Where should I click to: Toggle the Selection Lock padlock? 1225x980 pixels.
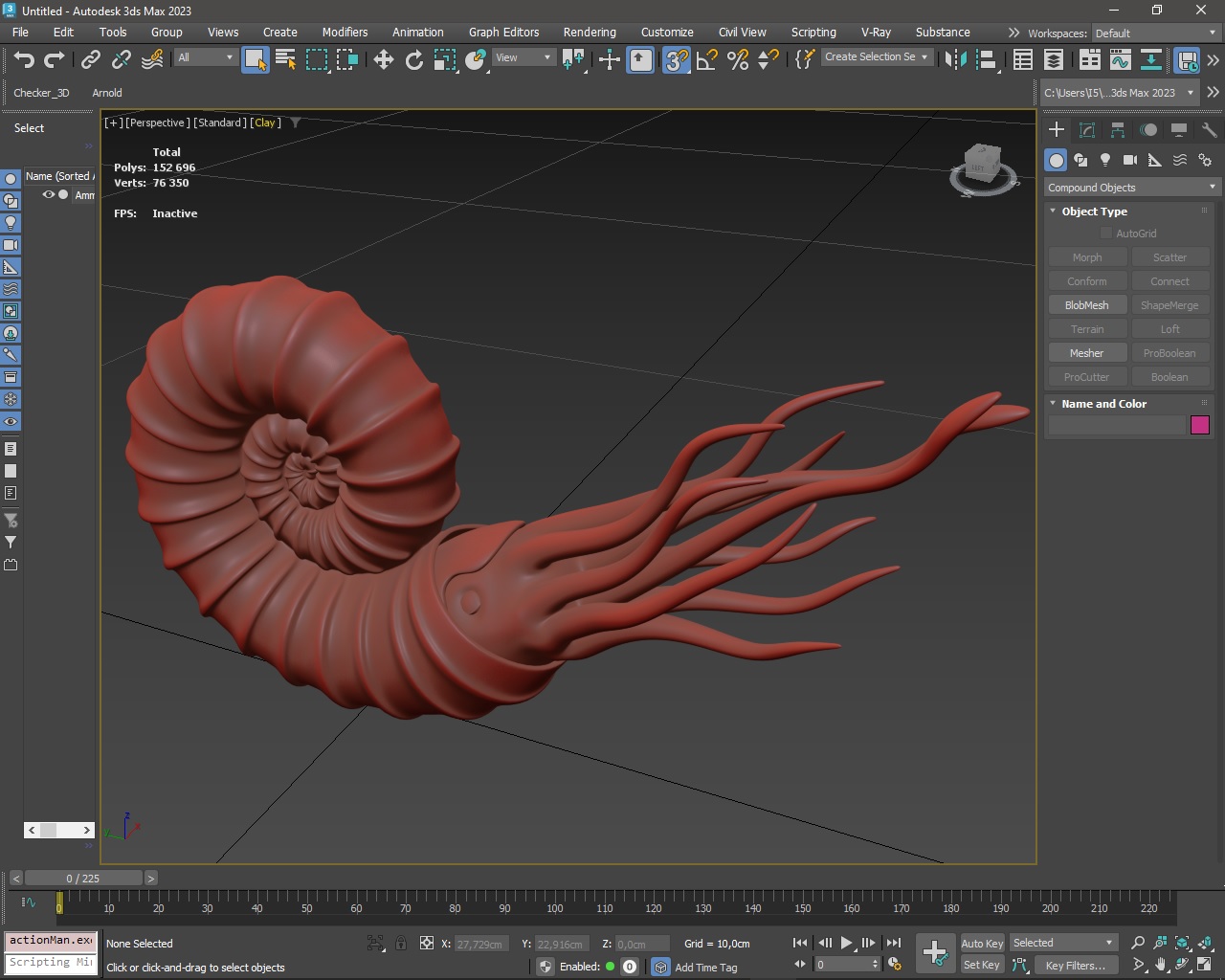(x=401, y=943)
